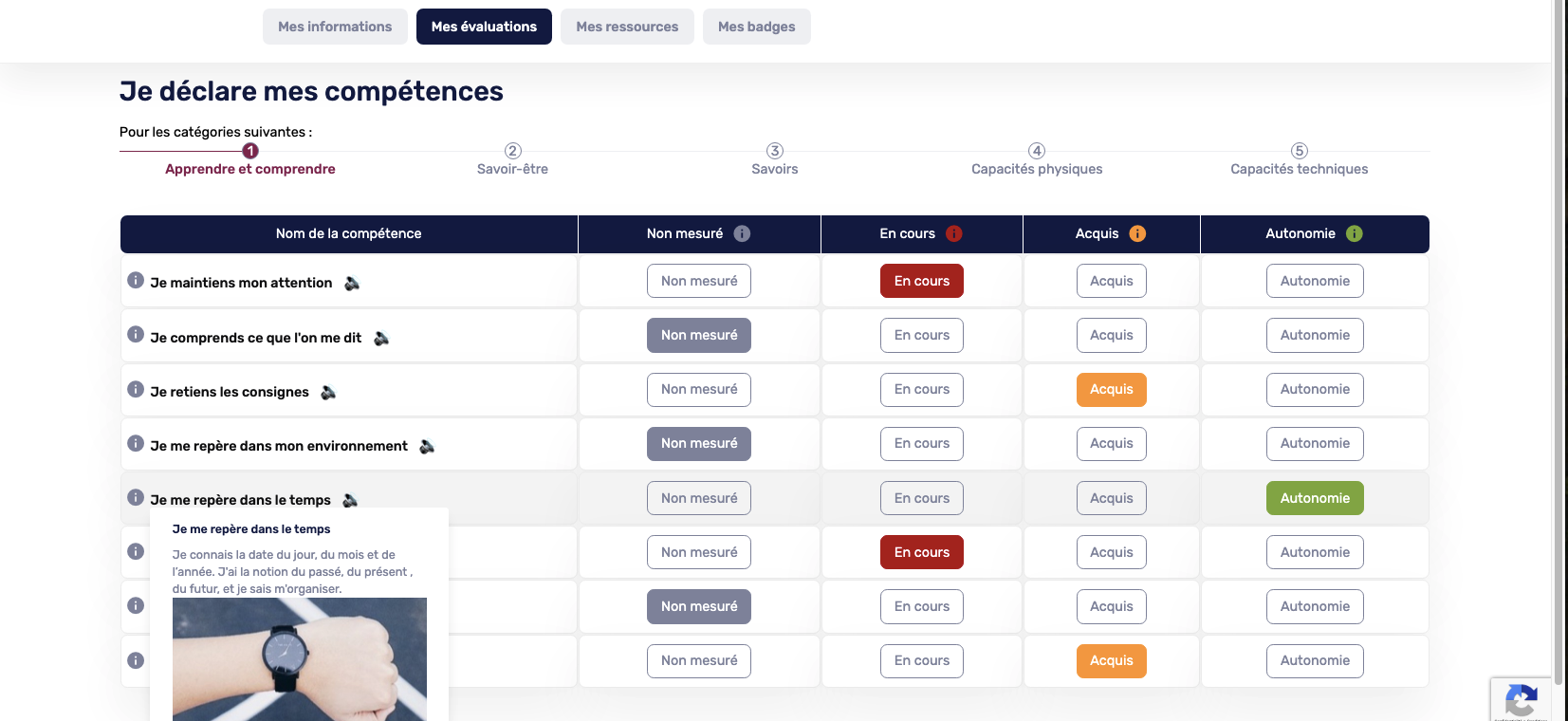Select 'Autonomie' for 'Je maintiens mon attention'
Viewport: 1568px width, 721px height.
[x=1314, y=281]
